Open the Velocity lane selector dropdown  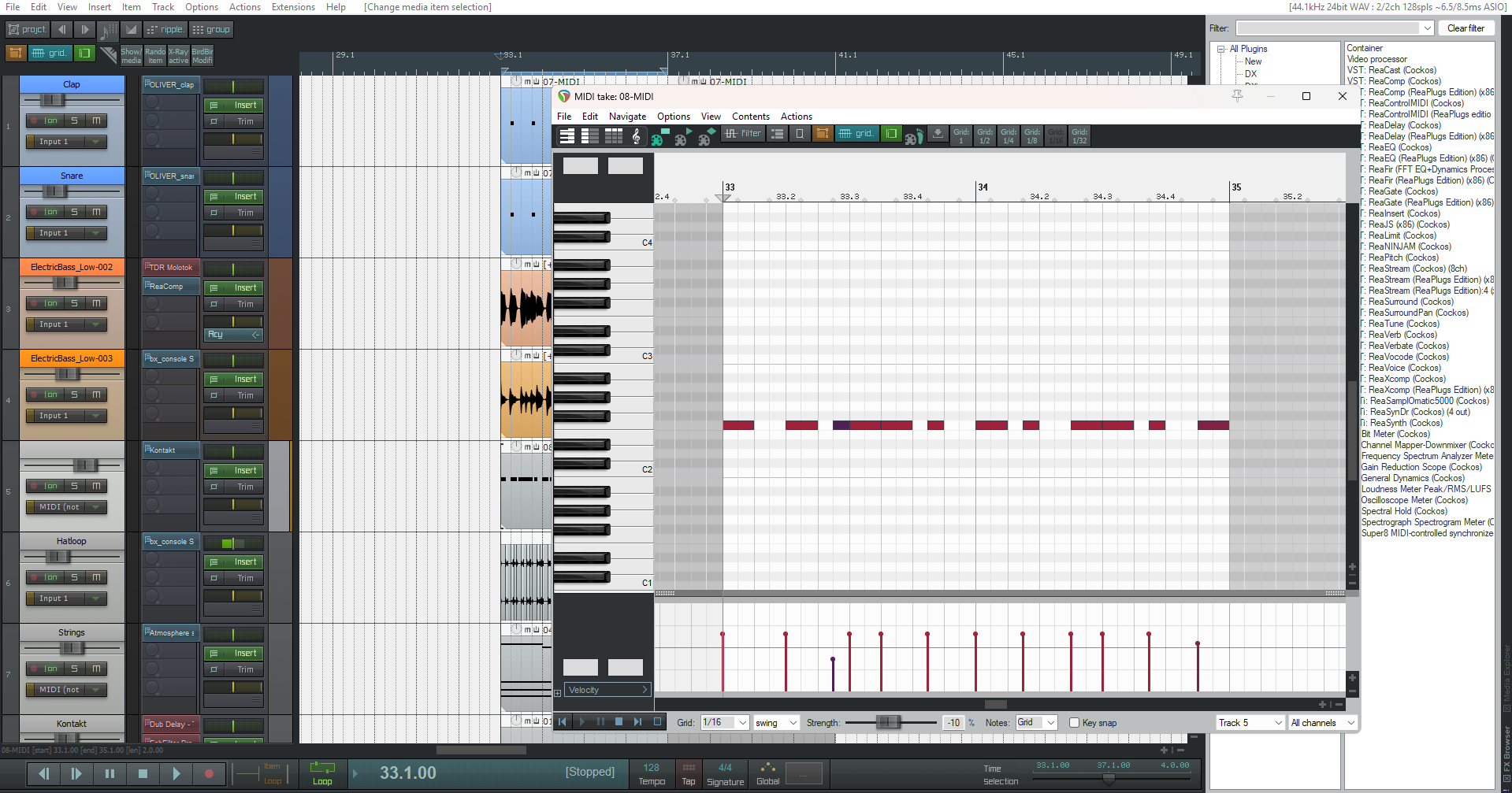607,690
